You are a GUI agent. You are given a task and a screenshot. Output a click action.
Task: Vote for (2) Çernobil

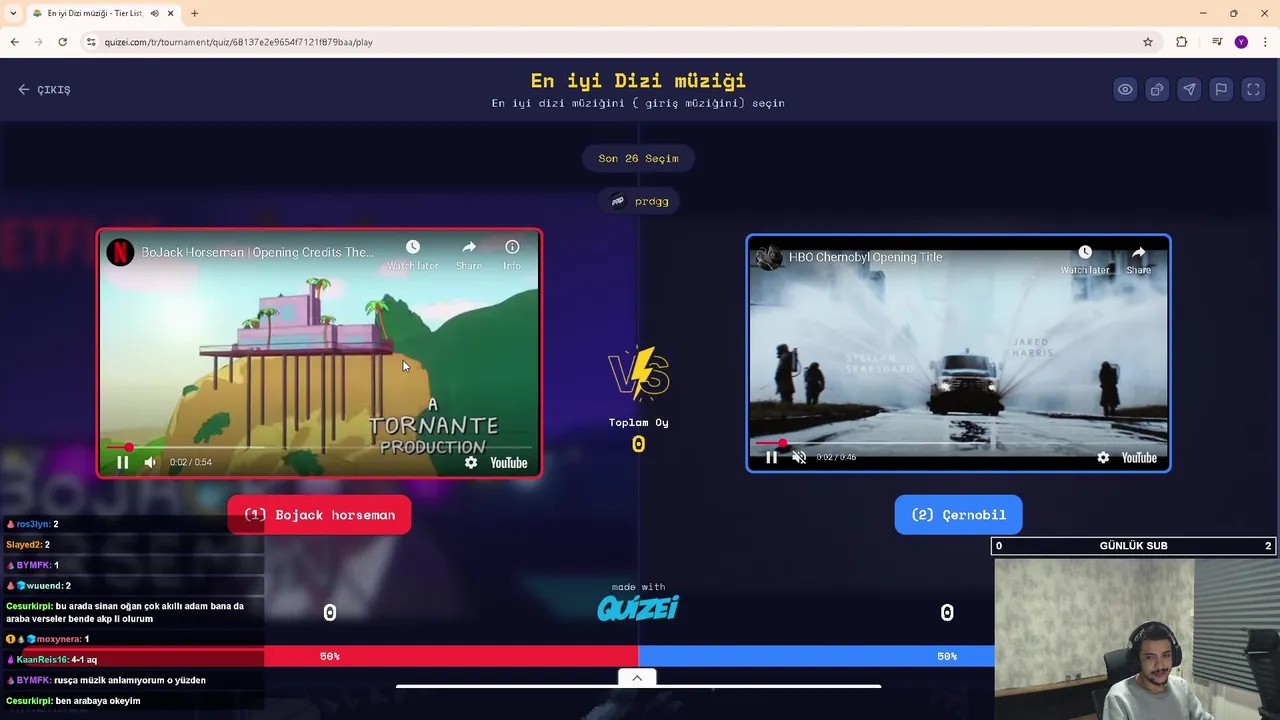point(958,515)
